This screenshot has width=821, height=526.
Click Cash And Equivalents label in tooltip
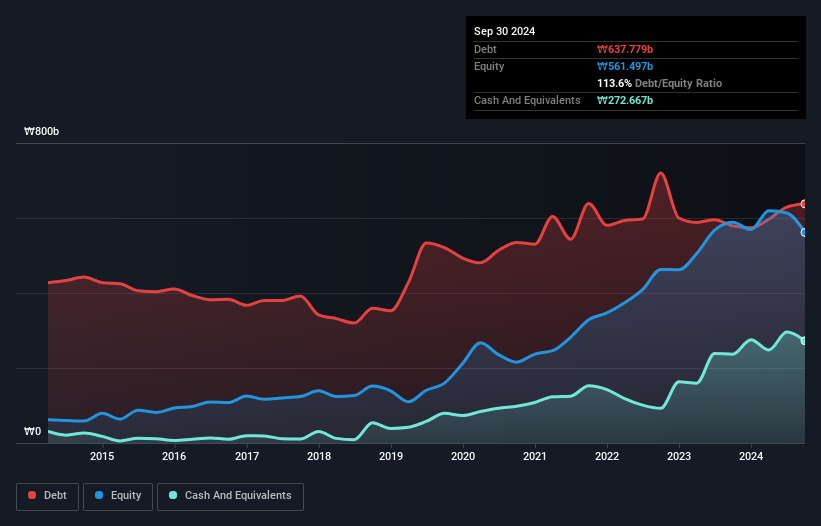coord(527,100)
